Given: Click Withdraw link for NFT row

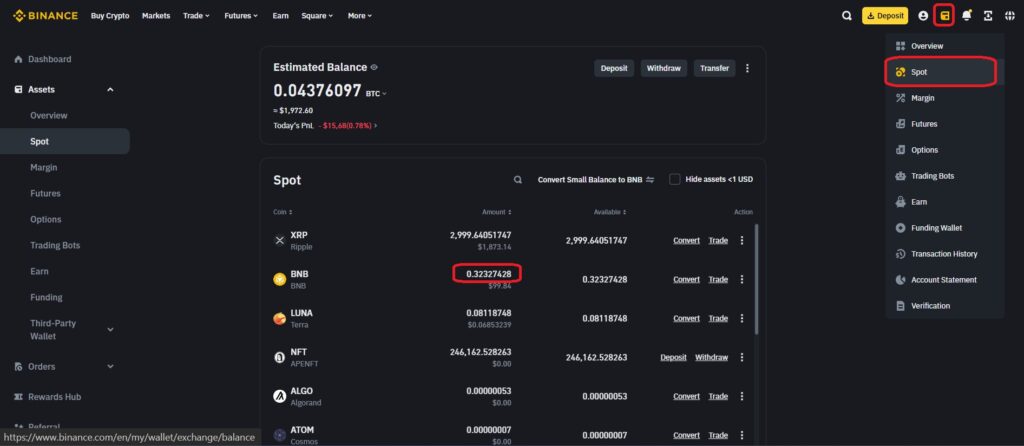Looking at the screenshot, I should click(x=711, y=357).
